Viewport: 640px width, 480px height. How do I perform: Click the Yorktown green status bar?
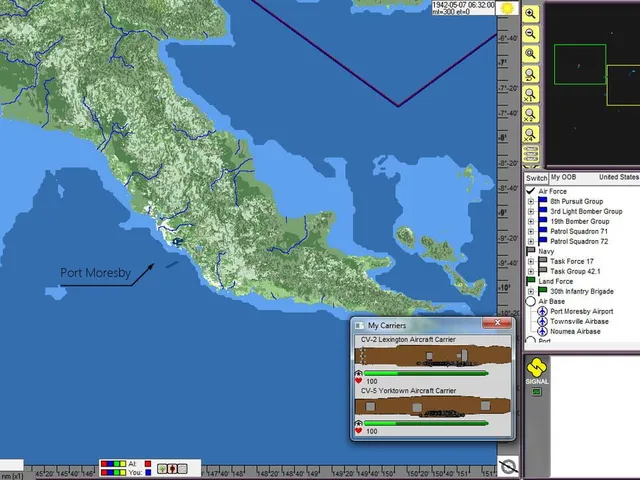(x=426, y=423)
